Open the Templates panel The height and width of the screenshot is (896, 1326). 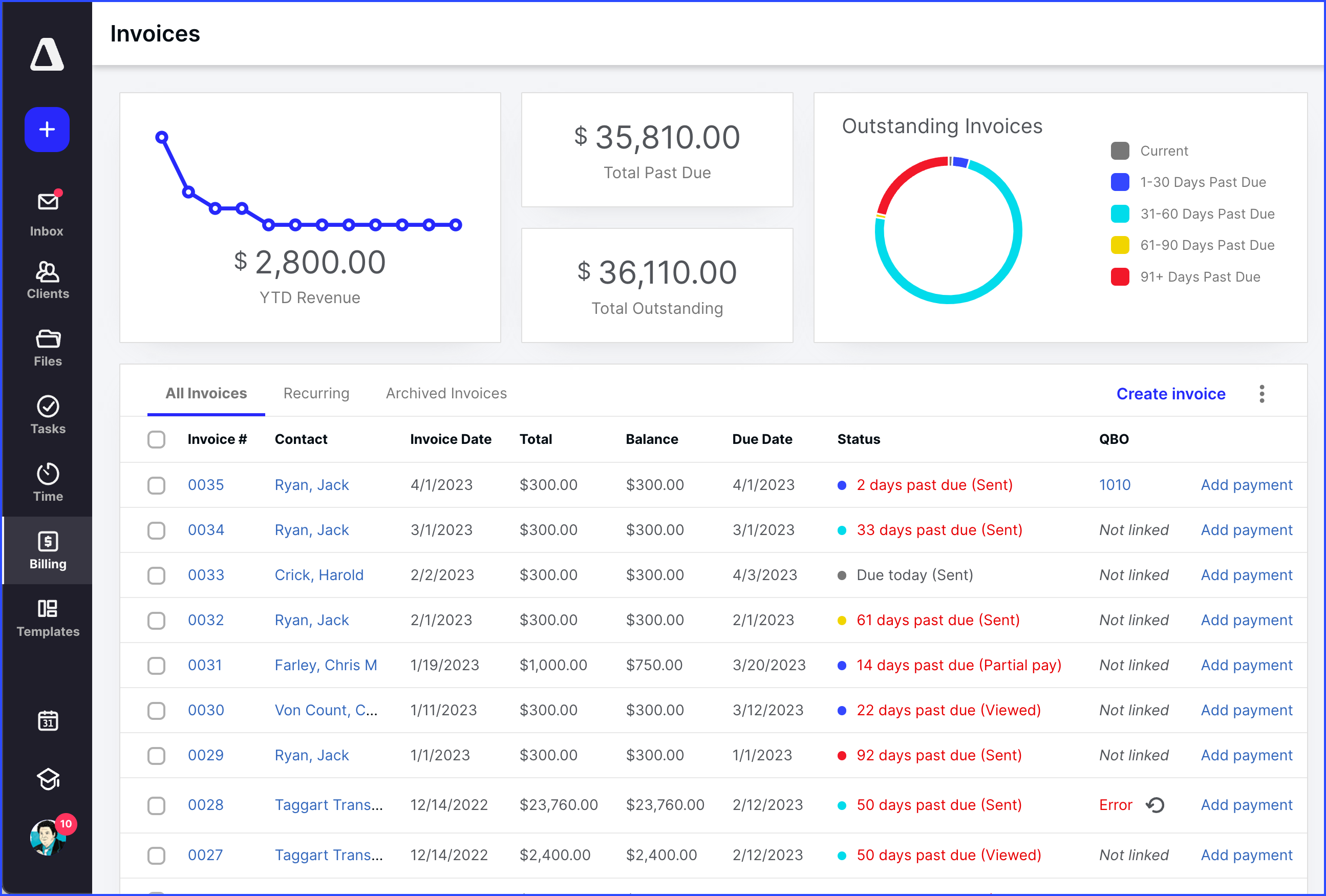[47, 618]
